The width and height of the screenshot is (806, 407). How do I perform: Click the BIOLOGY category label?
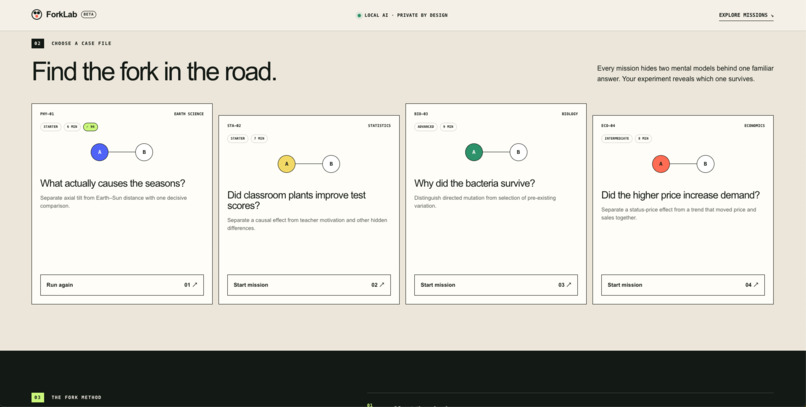tap(570, 114)
